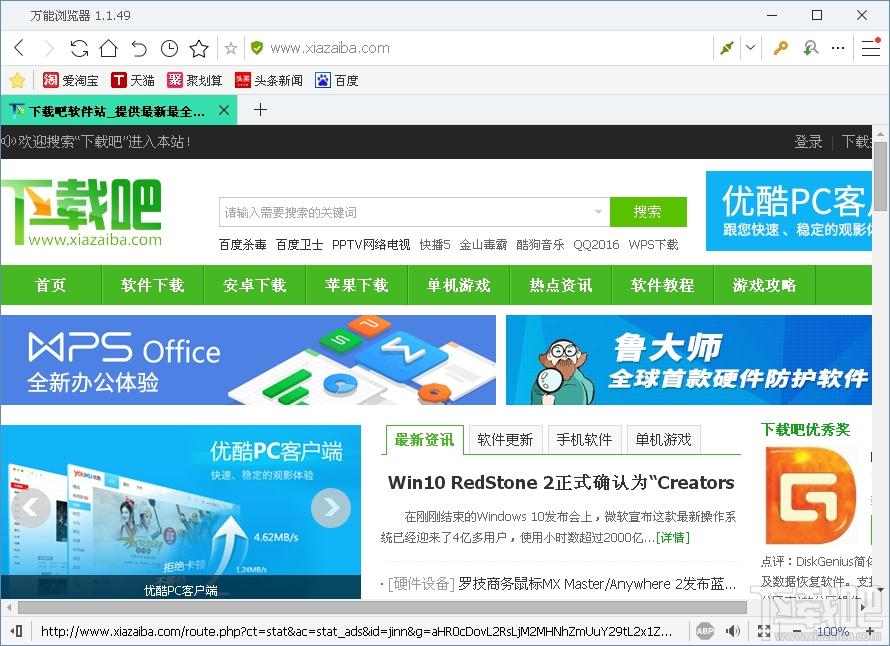Click the undo closed tab icon

(x=138, y=49)
